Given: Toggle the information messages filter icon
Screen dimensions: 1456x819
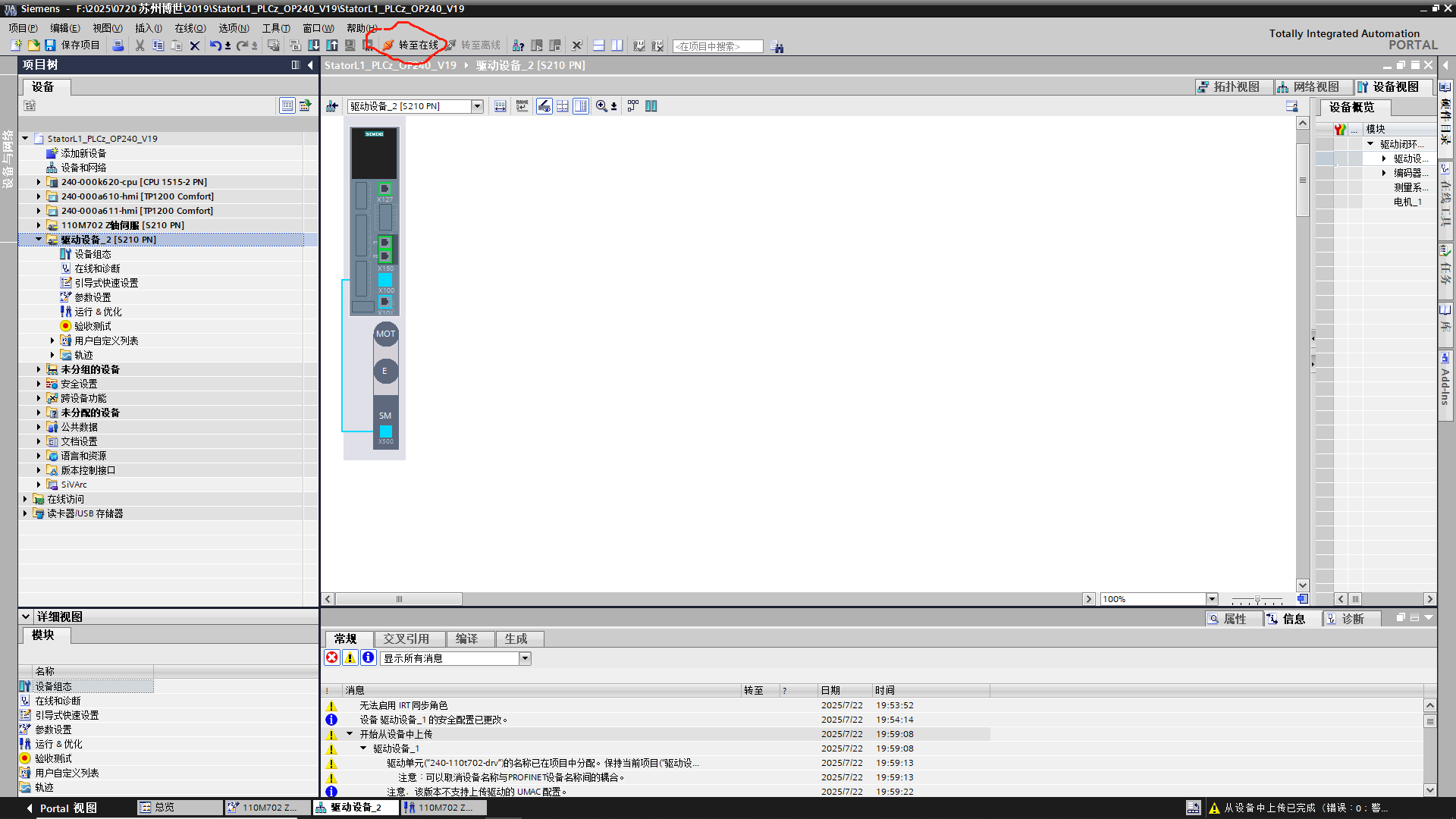Looking at the screenshot, I should point(369,657).
